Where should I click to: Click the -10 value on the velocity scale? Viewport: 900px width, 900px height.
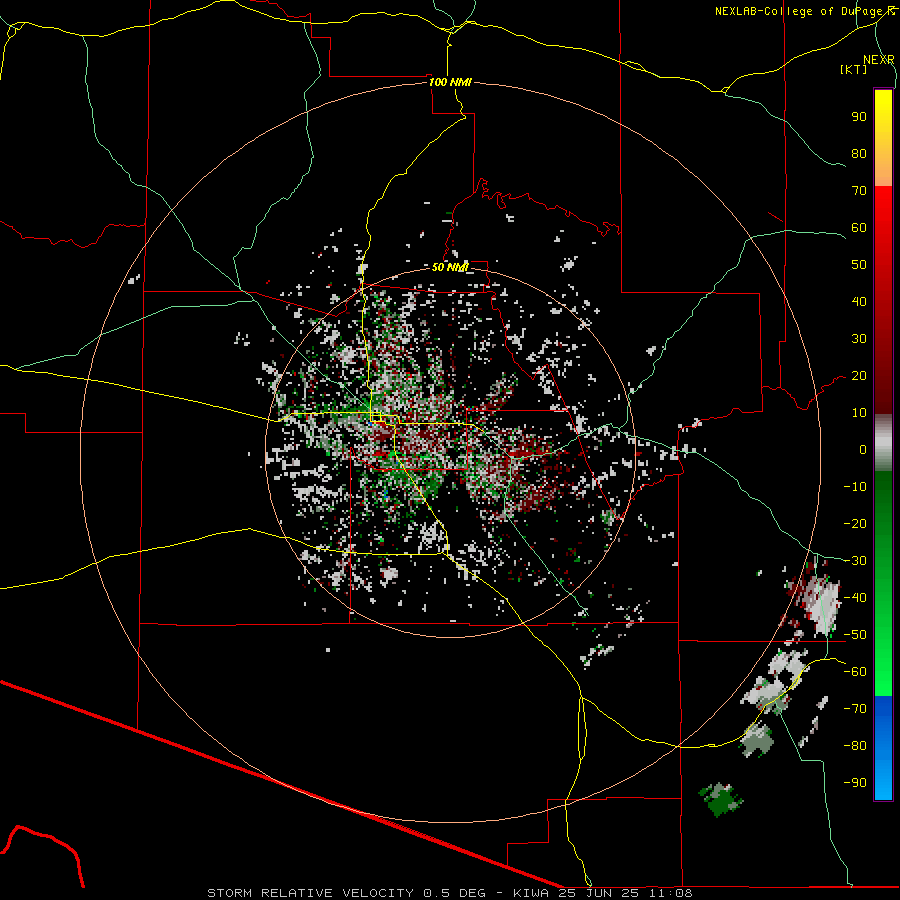(x=855, y=487)
